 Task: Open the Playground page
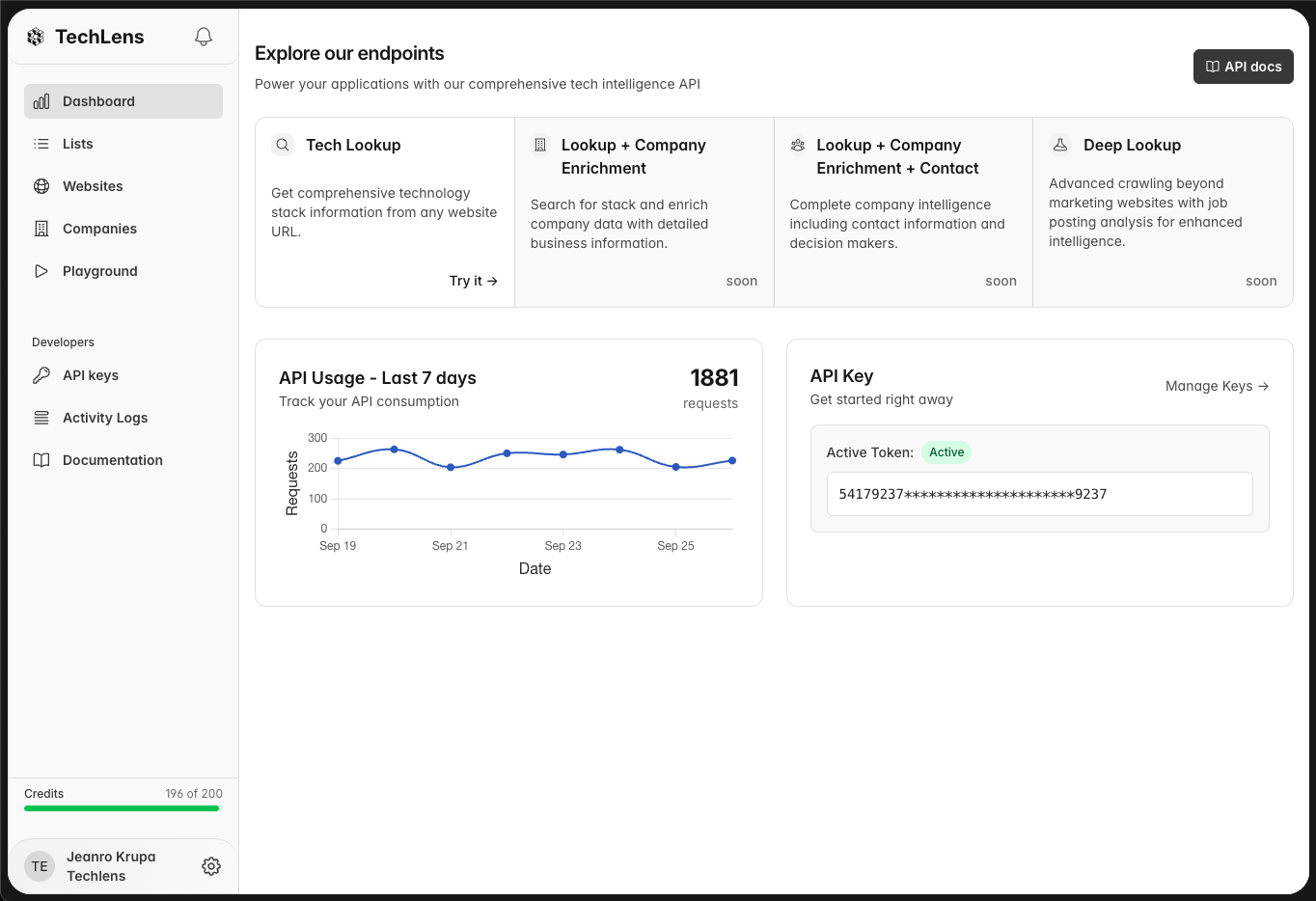click(x=99, y=271)
